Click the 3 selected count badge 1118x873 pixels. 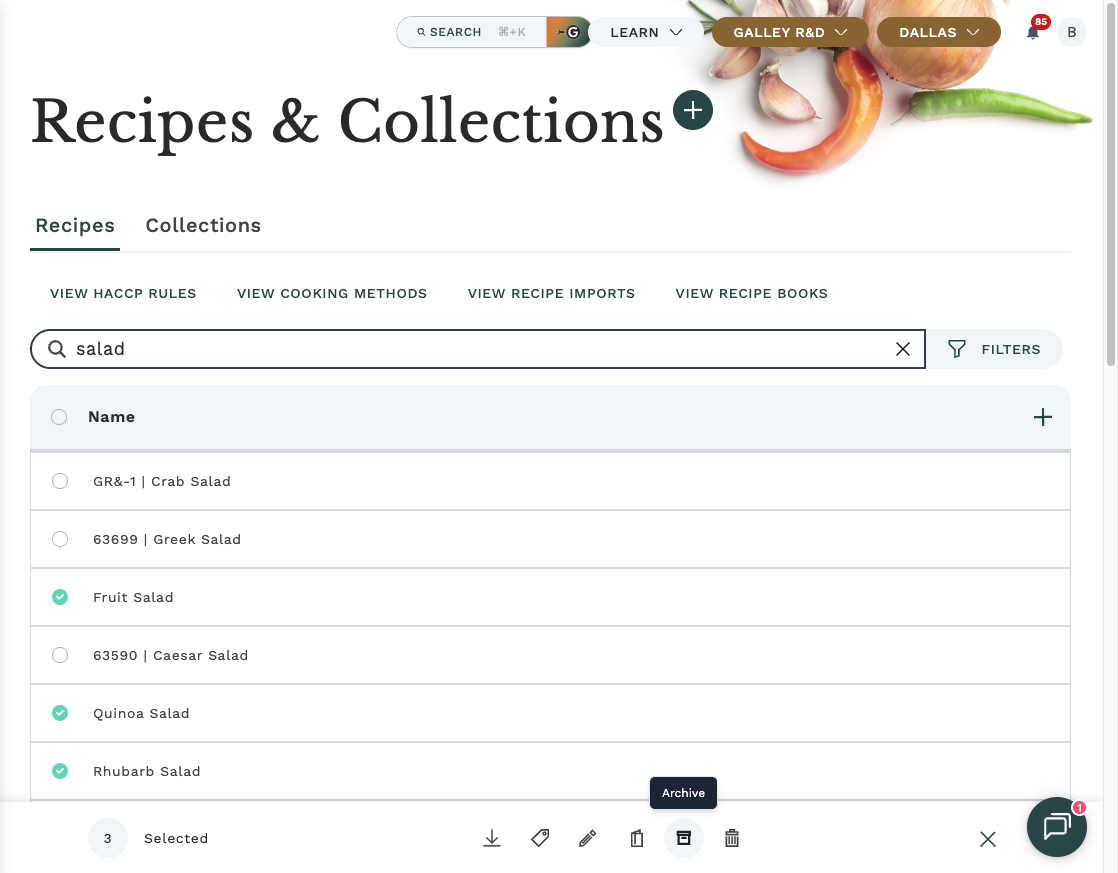click(108, 838)
